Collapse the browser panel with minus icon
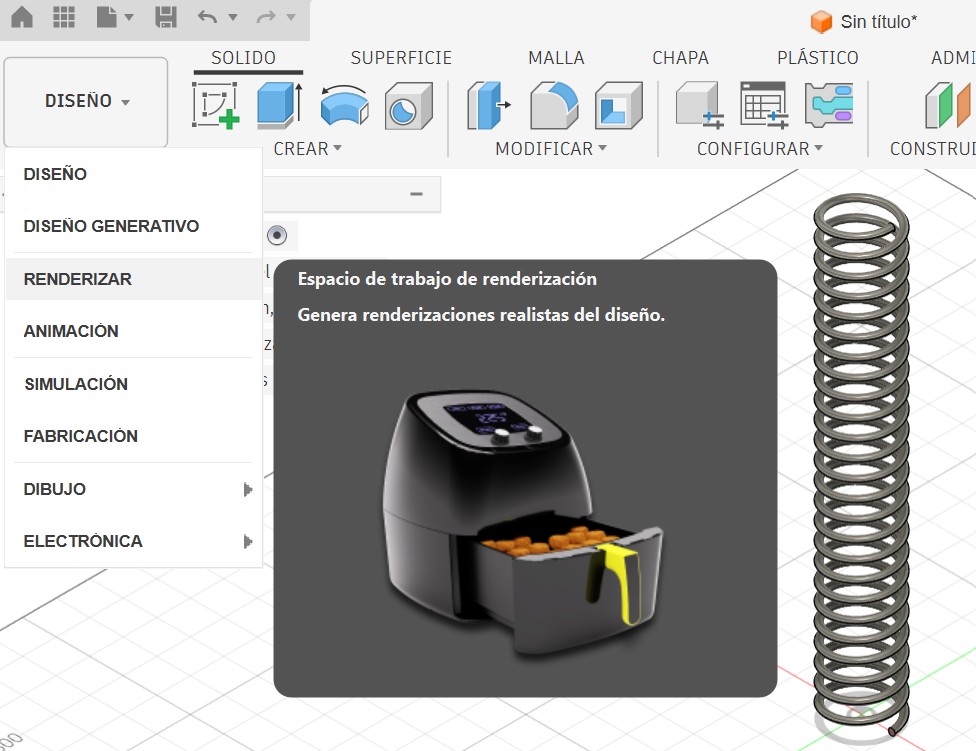 click(416, 194)
